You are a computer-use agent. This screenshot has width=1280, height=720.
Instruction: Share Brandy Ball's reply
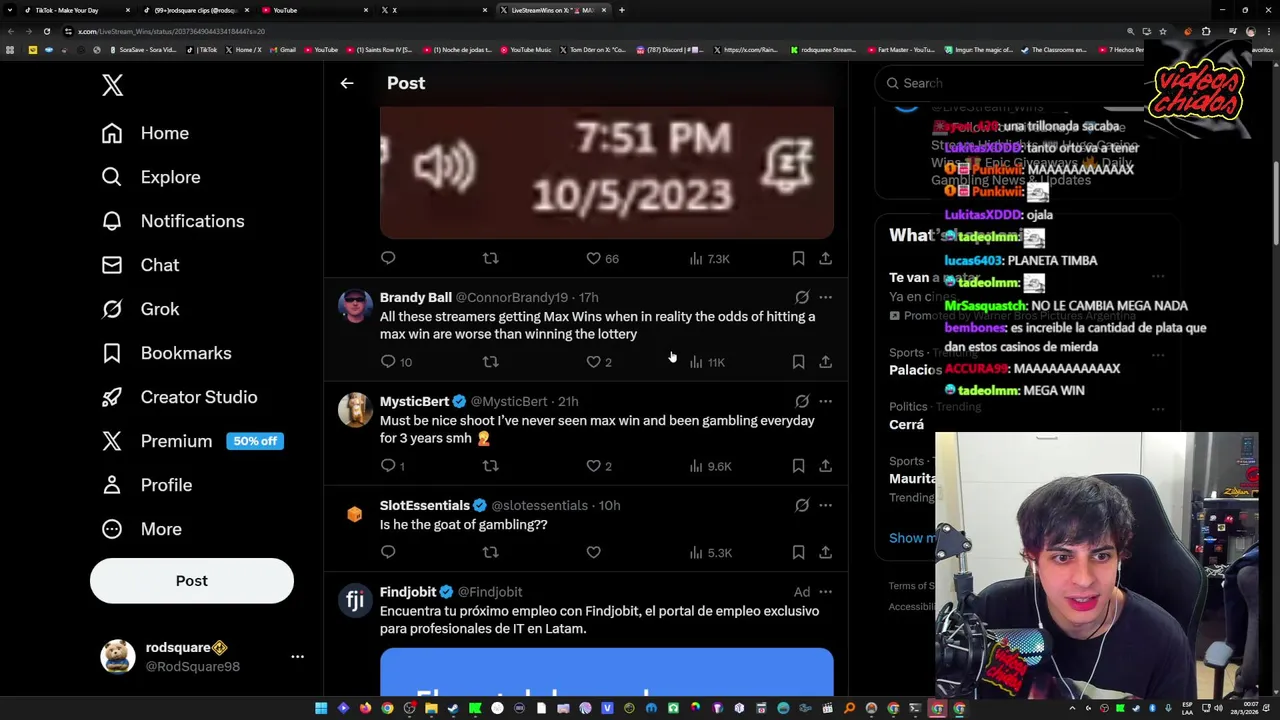click(825, 362)
